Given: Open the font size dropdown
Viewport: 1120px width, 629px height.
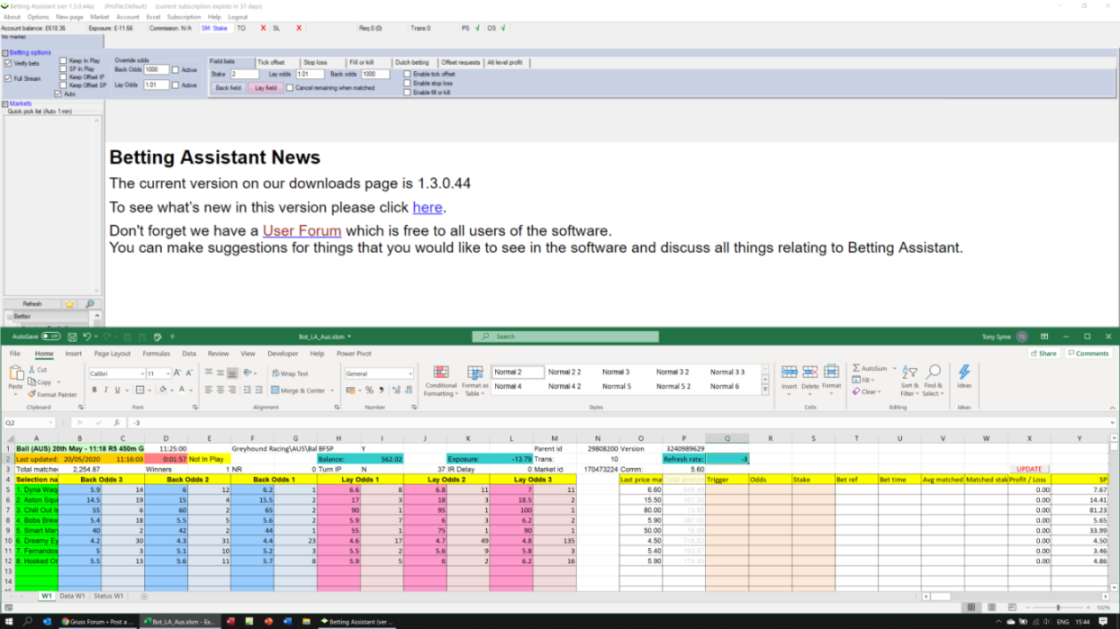Looking at the screenshot, I should point(168,373).
